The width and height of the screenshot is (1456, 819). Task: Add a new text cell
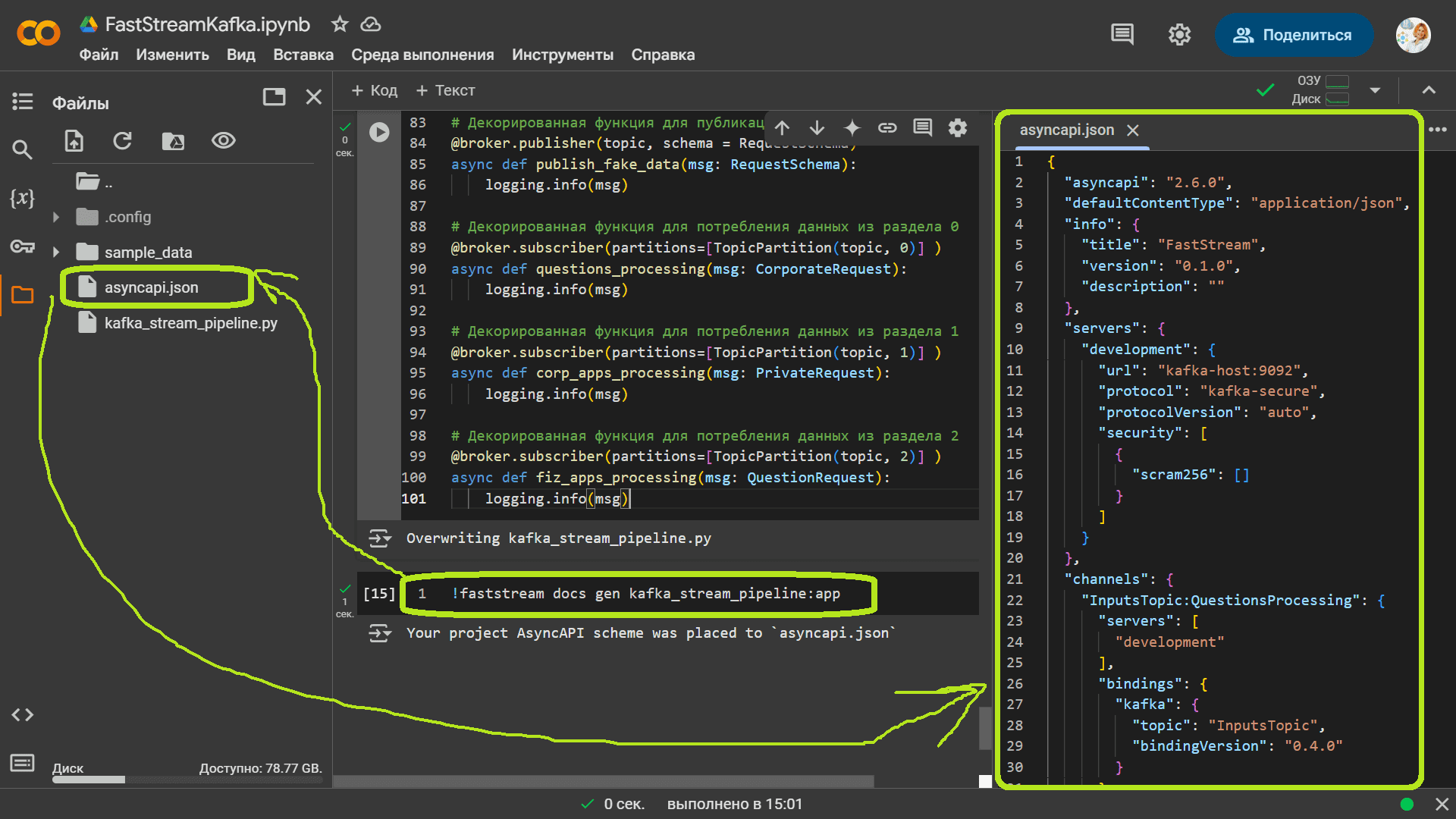(x=445, y=90)
